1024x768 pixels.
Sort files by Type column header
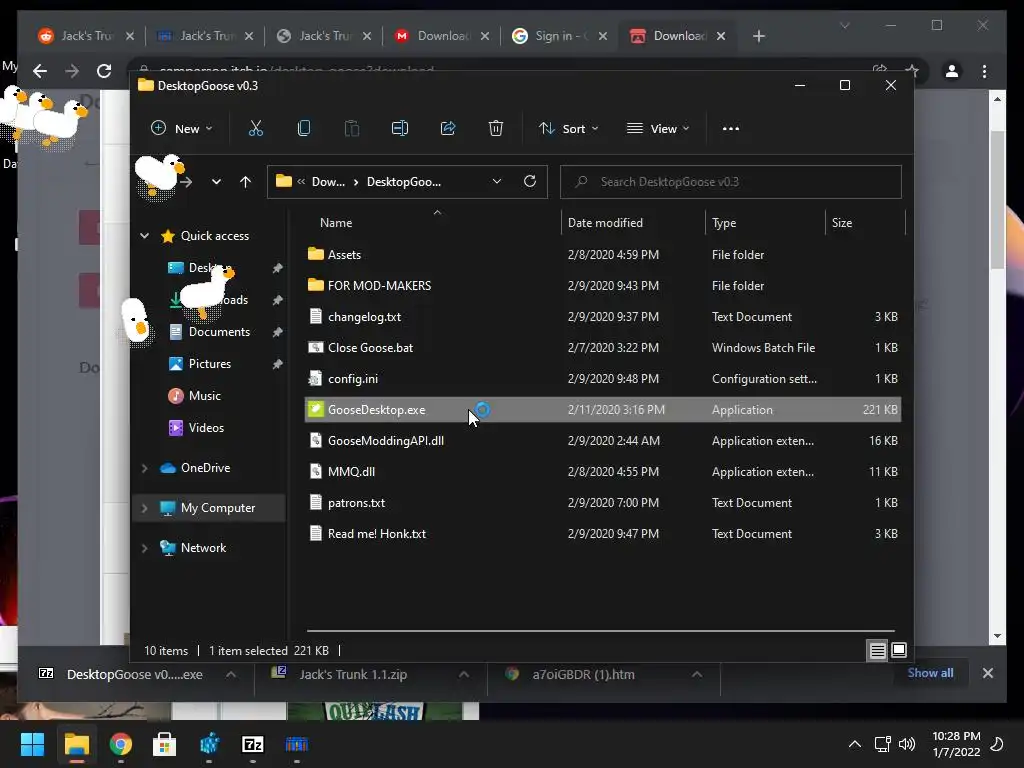coord(724,223)
